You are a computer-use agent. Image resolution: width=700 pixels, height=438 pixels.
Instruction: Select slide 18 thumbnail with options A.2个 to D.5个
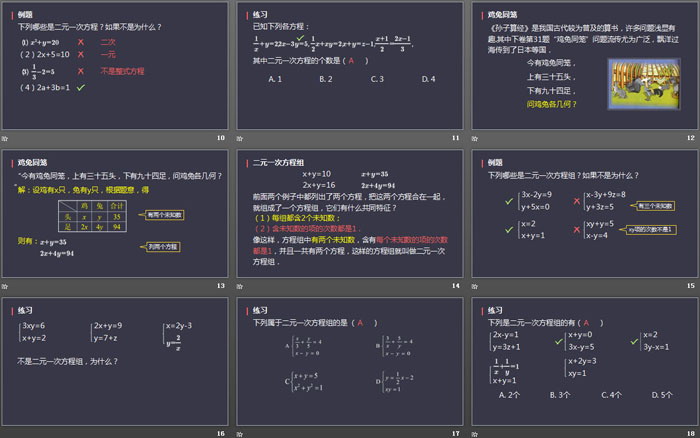tap(585, 362)
